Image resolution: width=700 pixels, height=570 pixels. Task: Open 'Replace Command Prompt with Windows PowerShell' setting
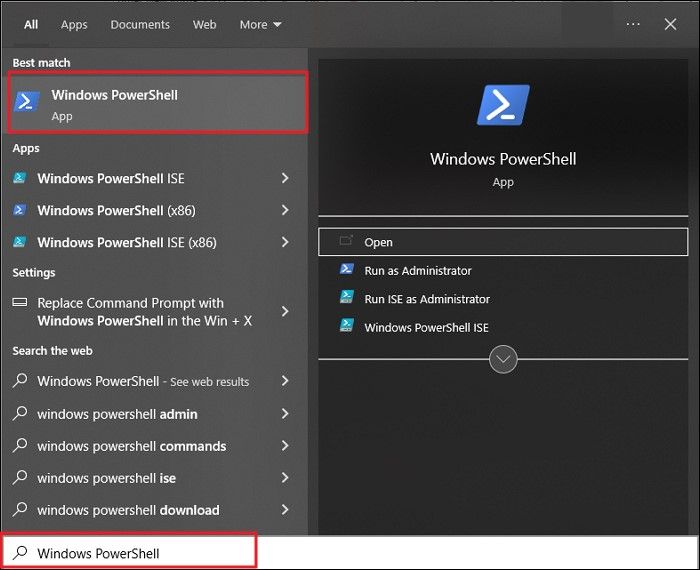145,312
